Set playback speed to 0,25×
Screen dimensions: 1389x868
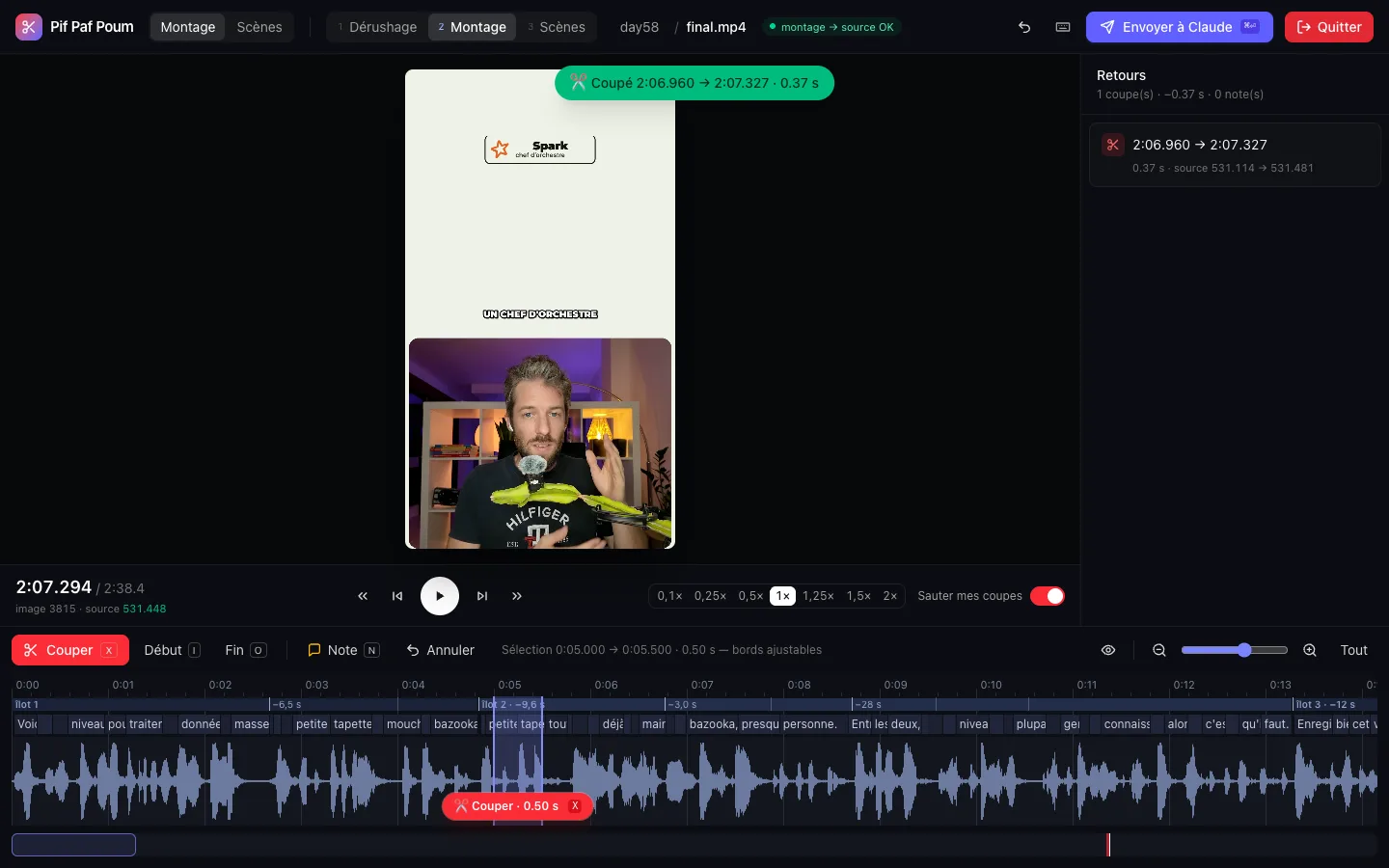click(x=710, y=596)
